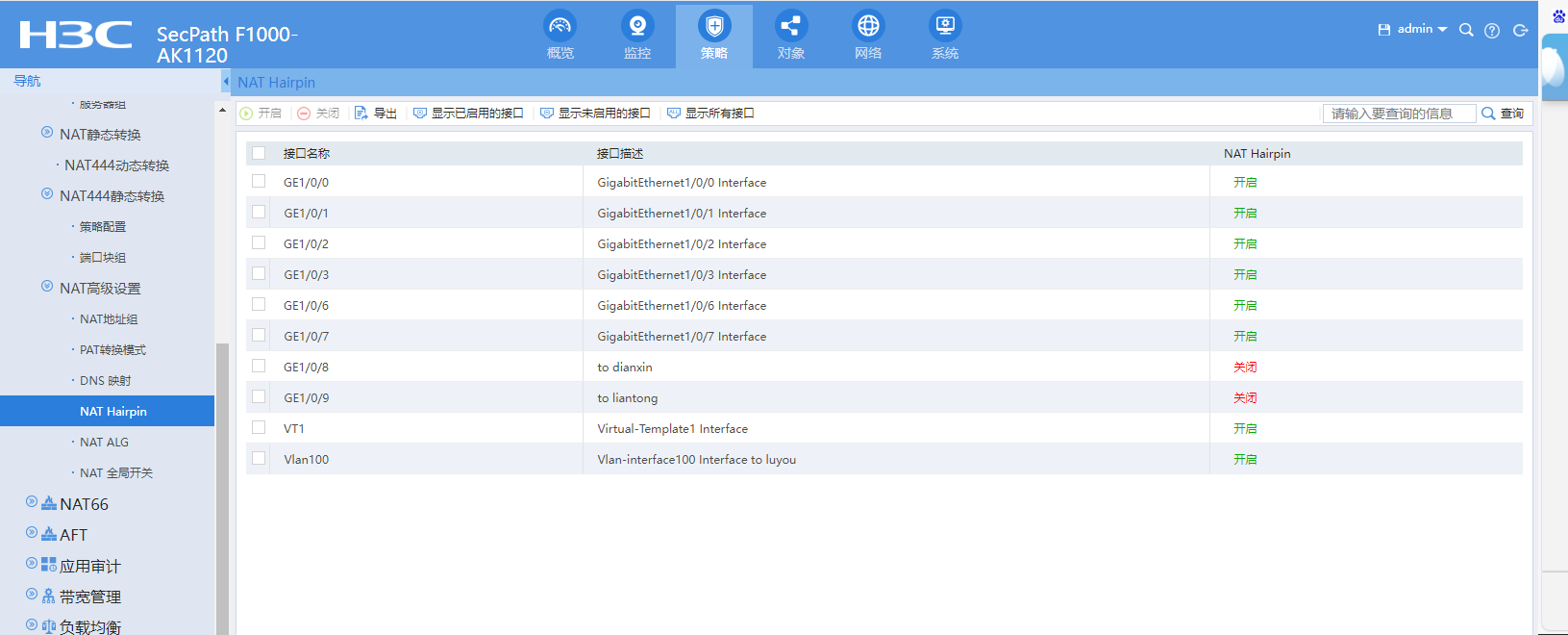
Task: Open 端口块组 in navigation
Action: [103, 258]
